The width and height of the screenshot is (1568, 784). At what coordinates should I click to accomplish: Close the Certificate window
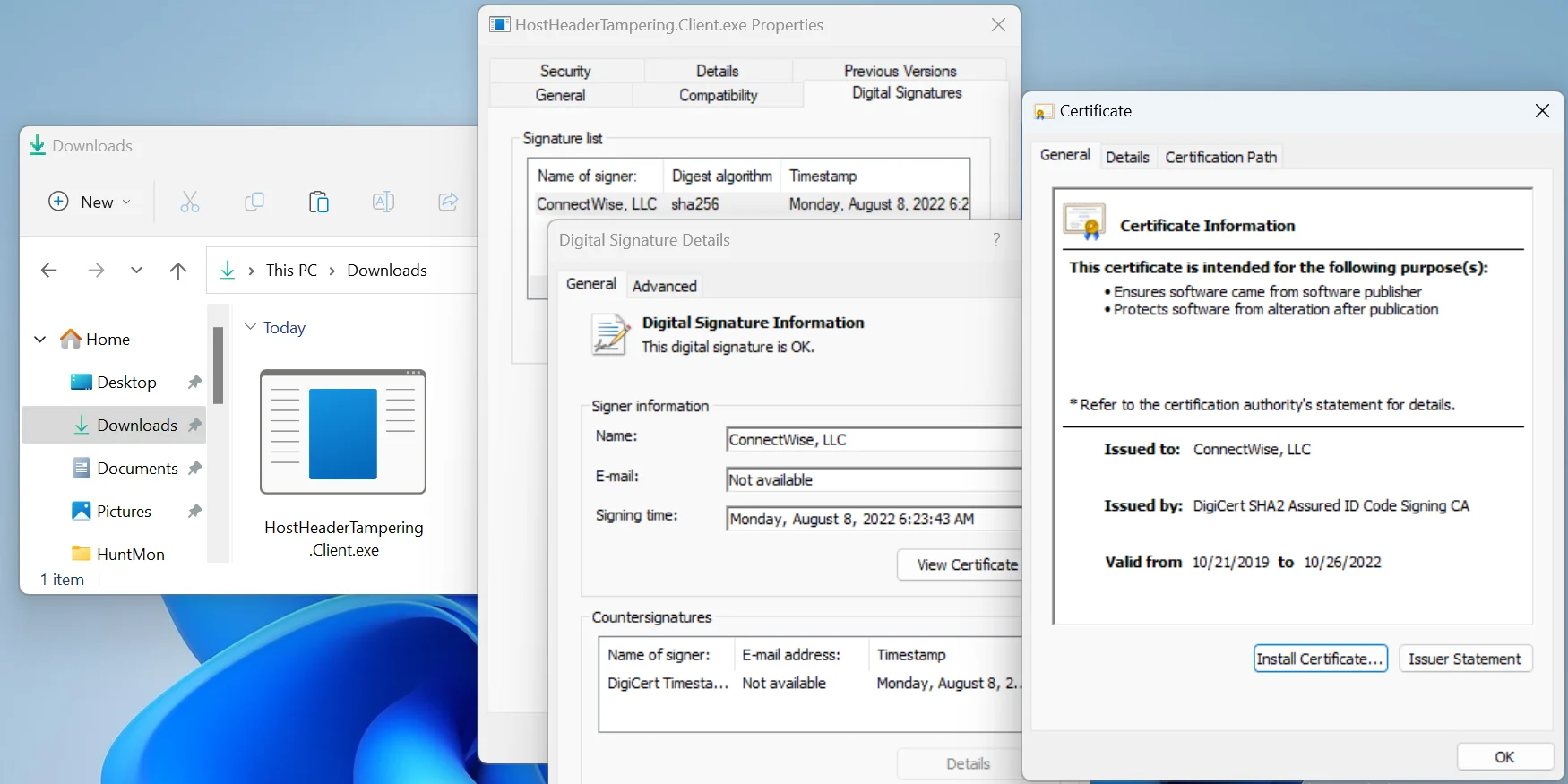tap(1542, 111)
